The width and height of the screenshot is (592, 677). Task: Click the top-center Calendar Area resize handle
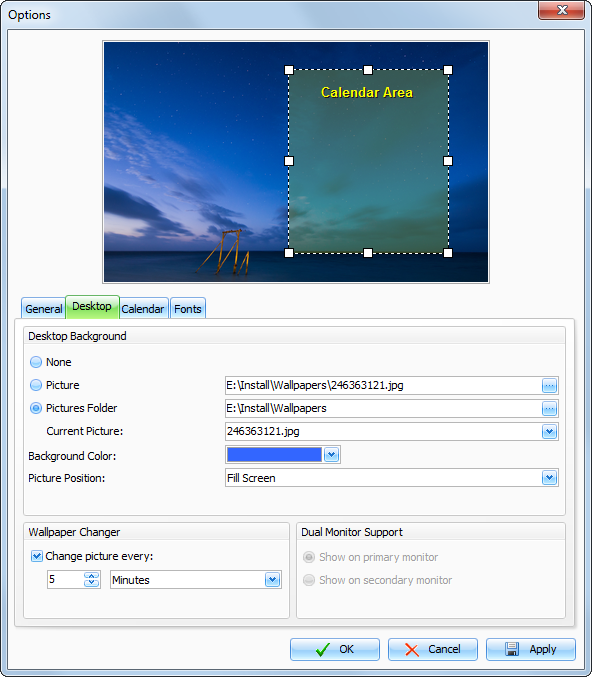[x=368, y=70]
